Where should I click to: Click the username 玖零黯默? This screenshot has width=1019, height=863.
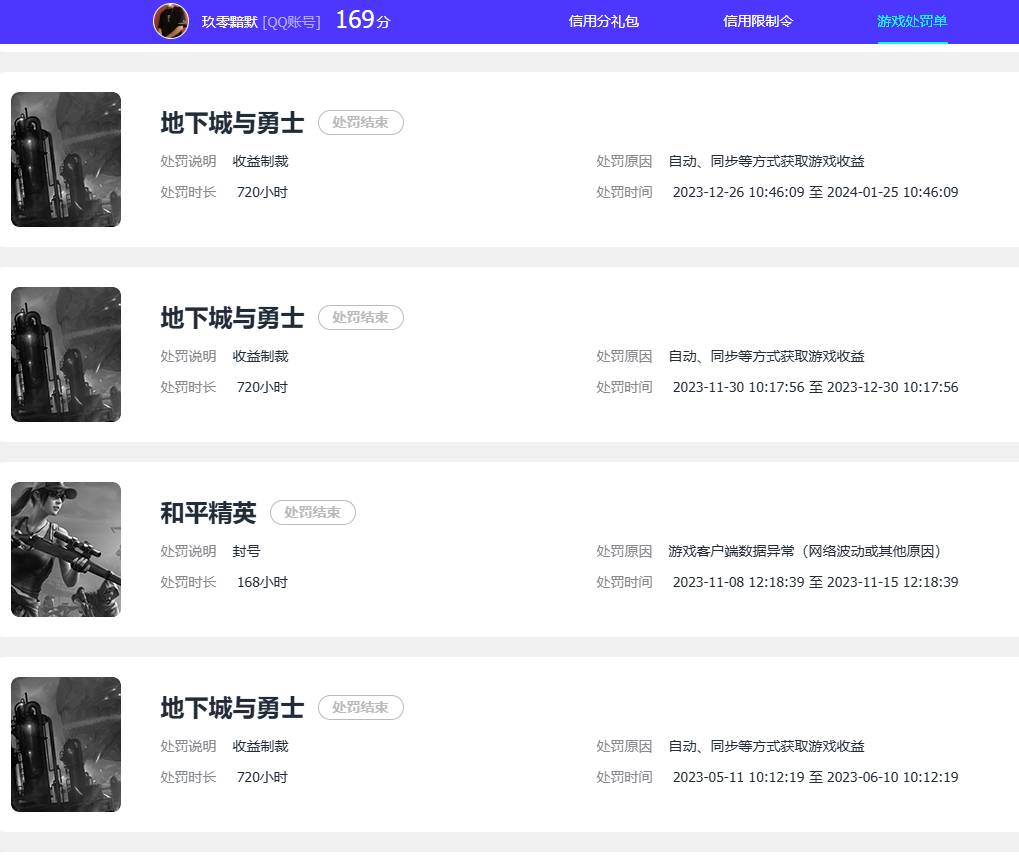click(x=229, y=21)
